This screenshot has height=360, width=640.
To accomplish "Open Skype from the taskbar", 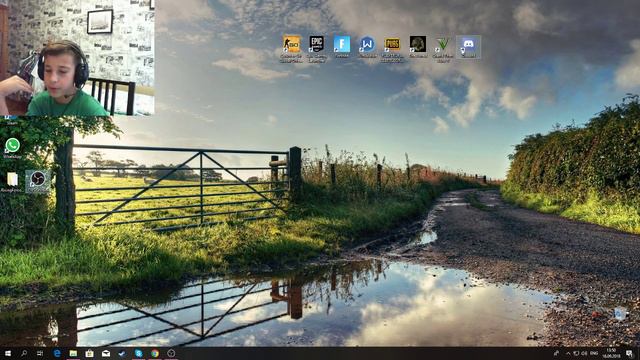I will click(138, 353).
